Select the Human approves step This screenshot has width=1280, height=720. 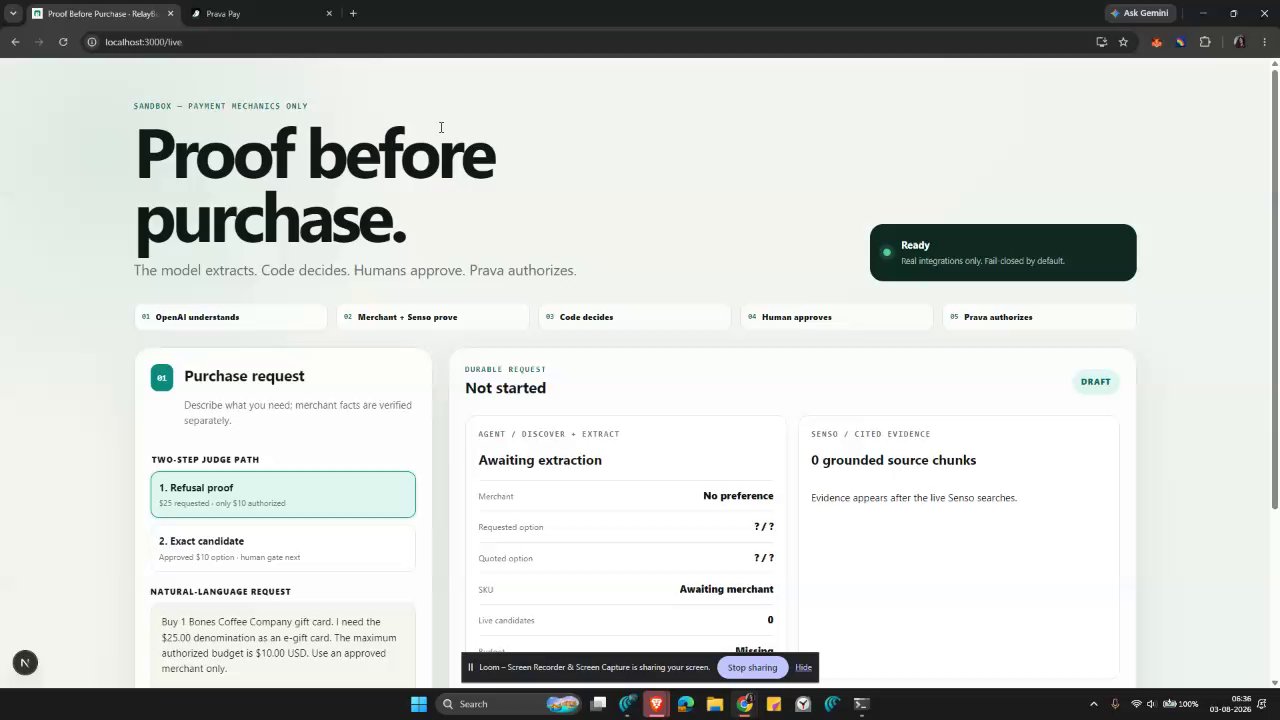pos(837,317)
